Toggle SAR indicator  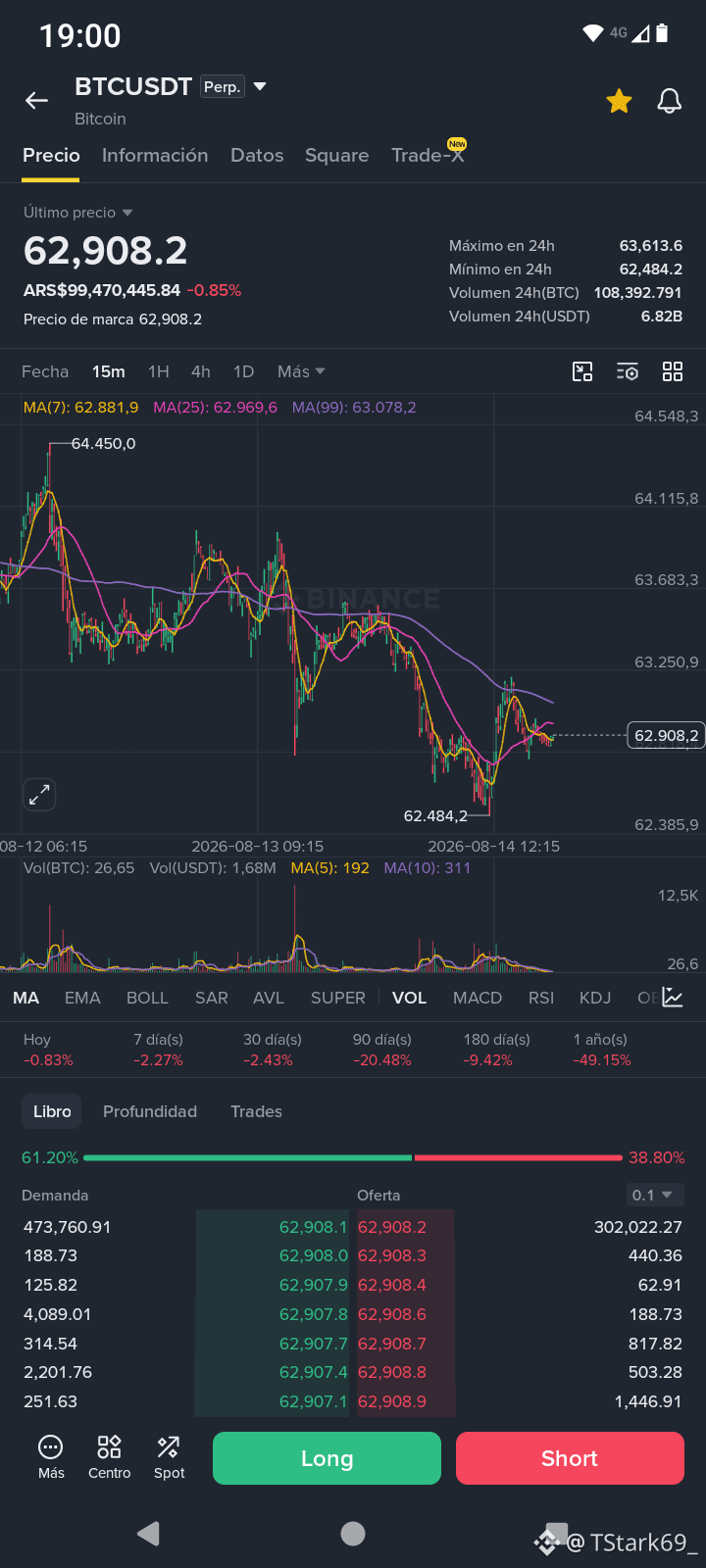pos(212,998)
